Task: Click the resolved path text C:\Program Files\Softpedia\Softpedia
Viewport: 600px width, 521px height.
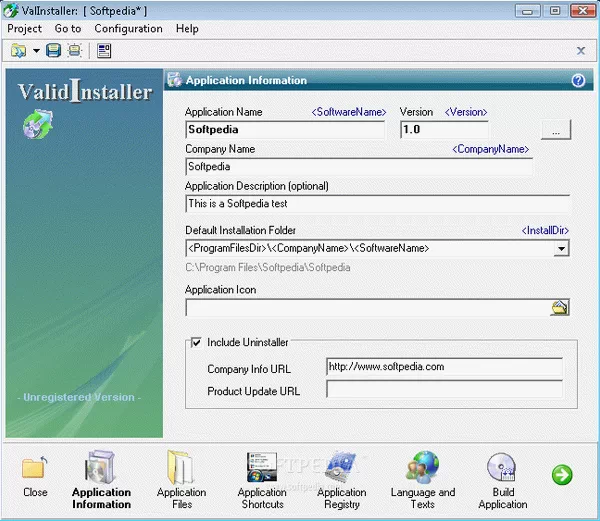Action: click(268, 267)
